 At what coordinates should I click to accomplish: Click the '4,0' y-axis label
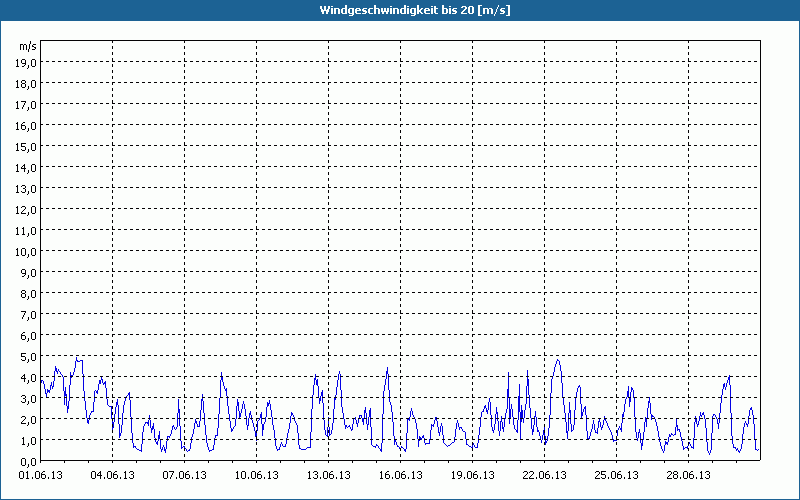pyautogui.click(x=28, y=378)
